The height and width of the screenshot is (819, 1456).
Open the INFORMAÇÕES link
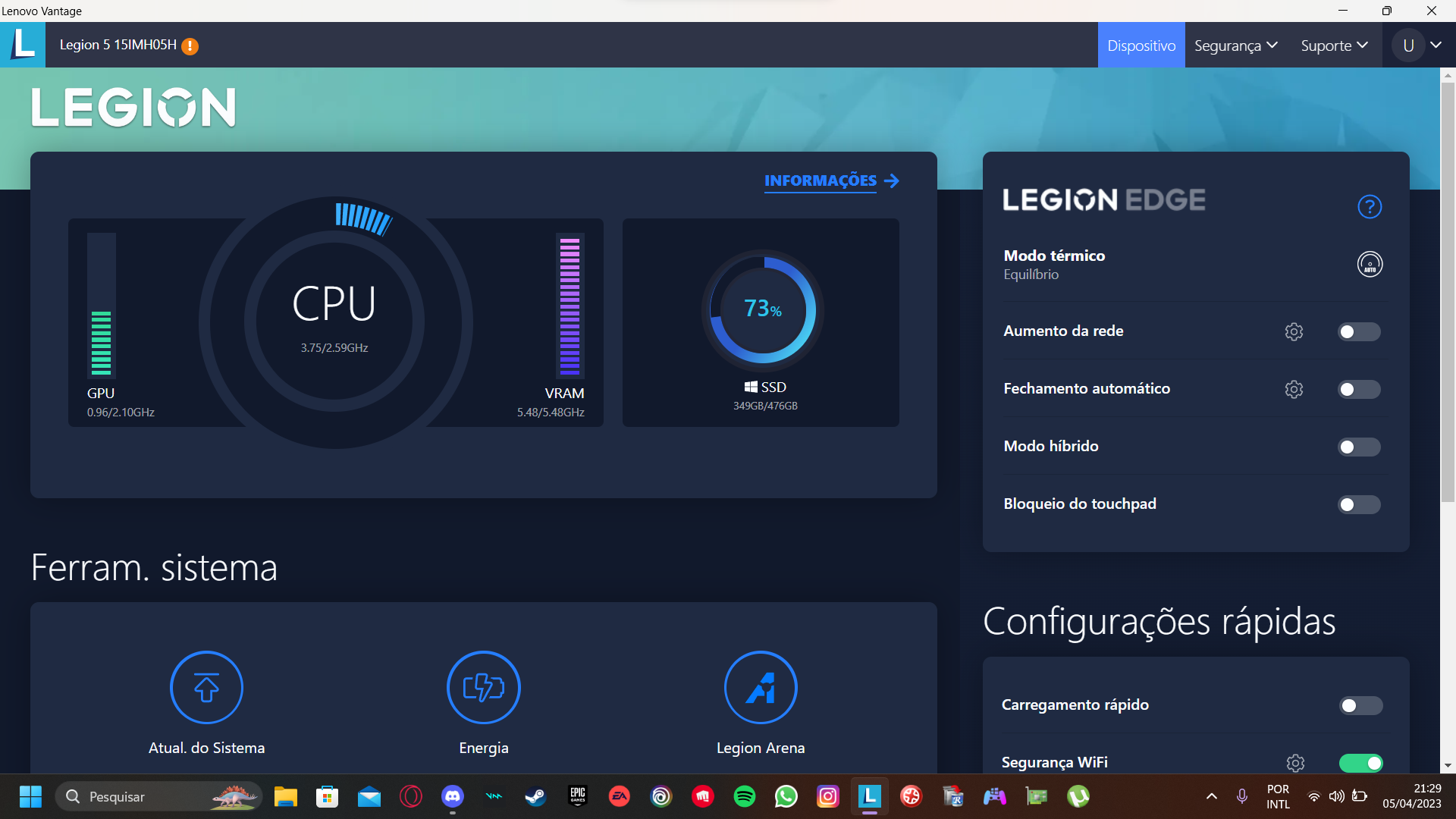point(821,180)
